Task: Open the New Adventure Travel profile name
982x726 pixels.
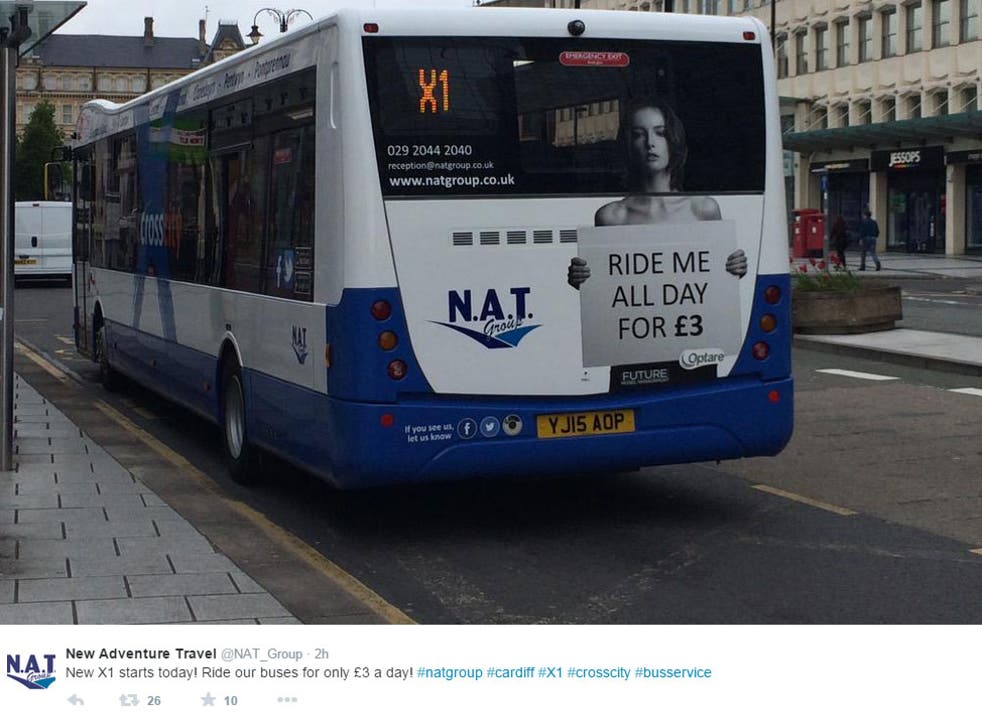Action: click(141, 653)
